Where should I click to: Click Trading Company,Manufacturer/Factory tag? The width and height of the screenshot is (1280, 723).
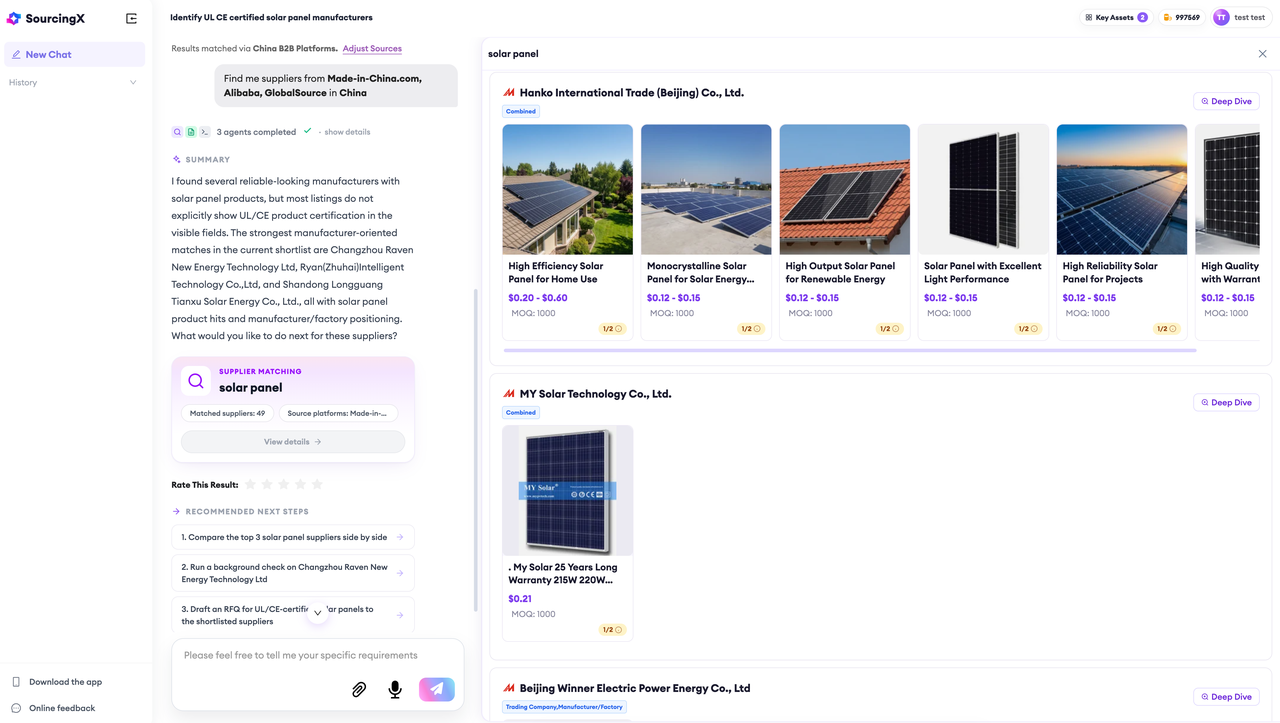564,707
